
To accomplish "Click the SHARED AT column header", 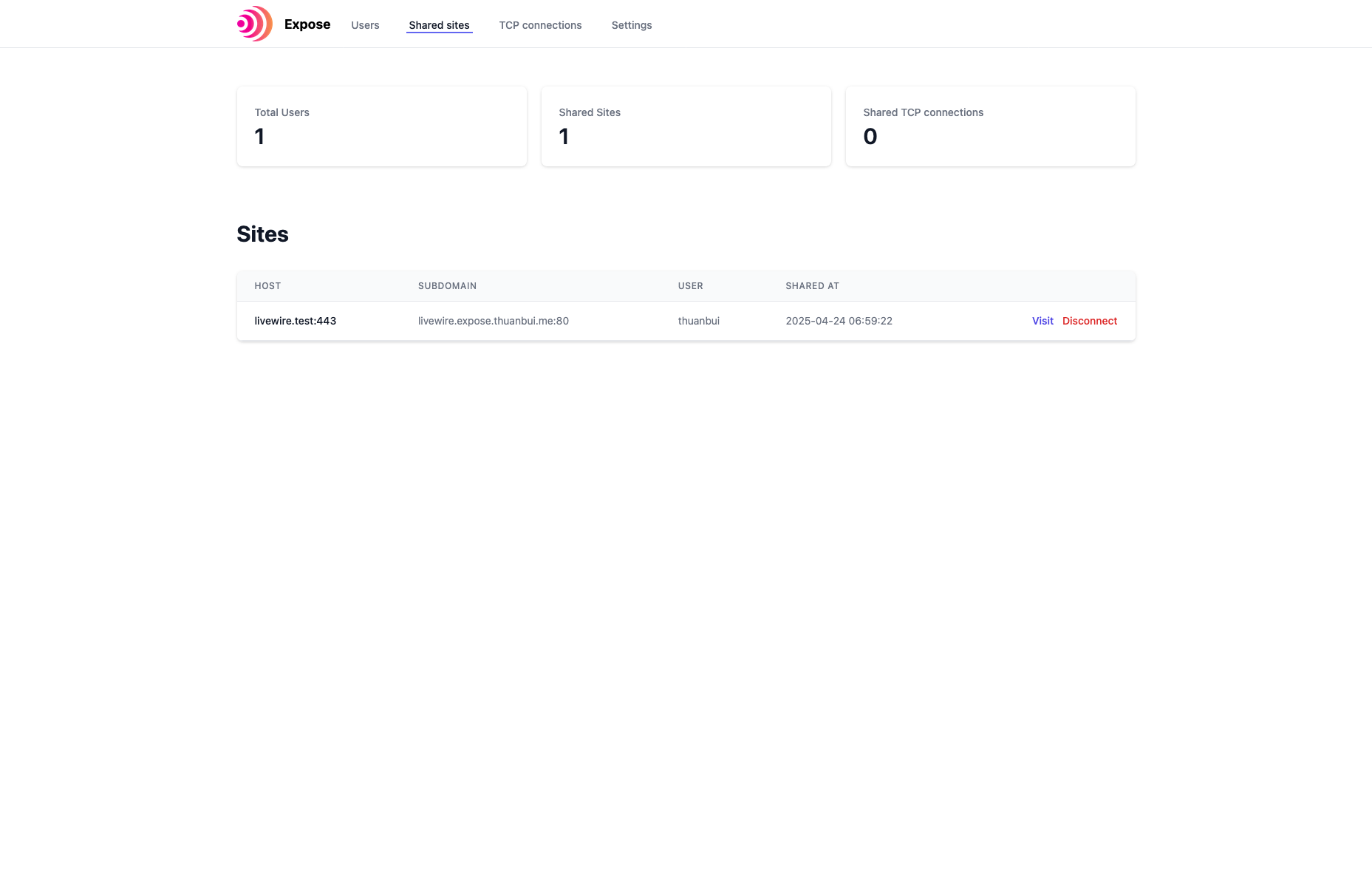I will tap(812, 286).
